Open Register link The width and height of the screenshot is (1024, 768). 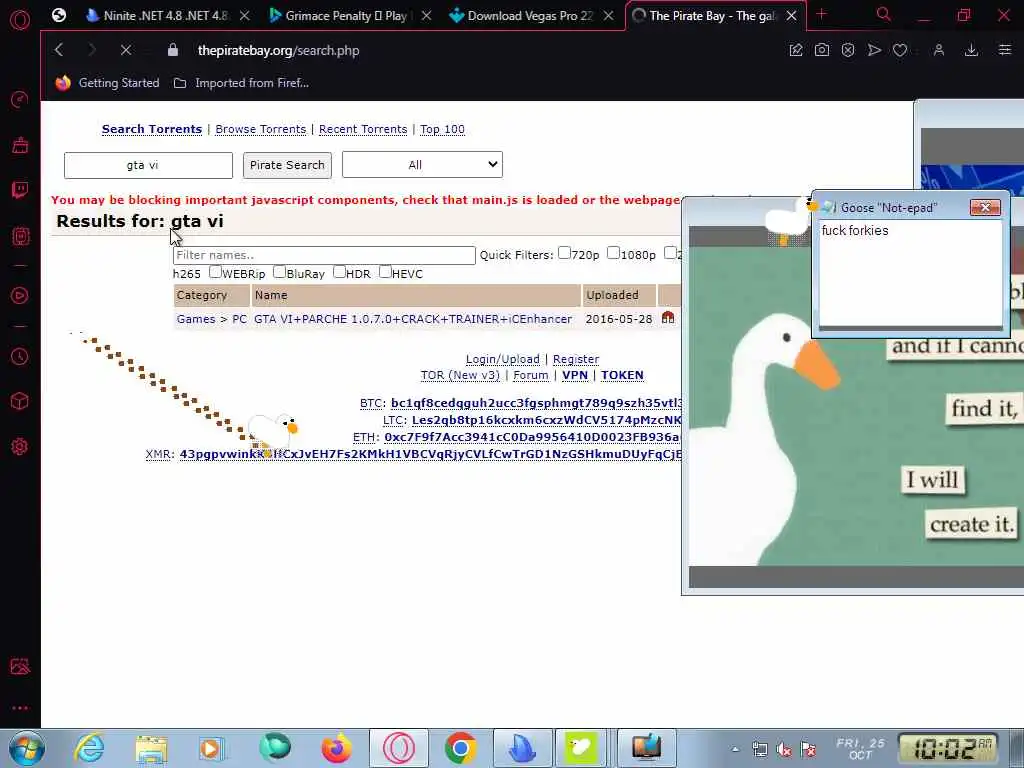(x=575, y=359)
